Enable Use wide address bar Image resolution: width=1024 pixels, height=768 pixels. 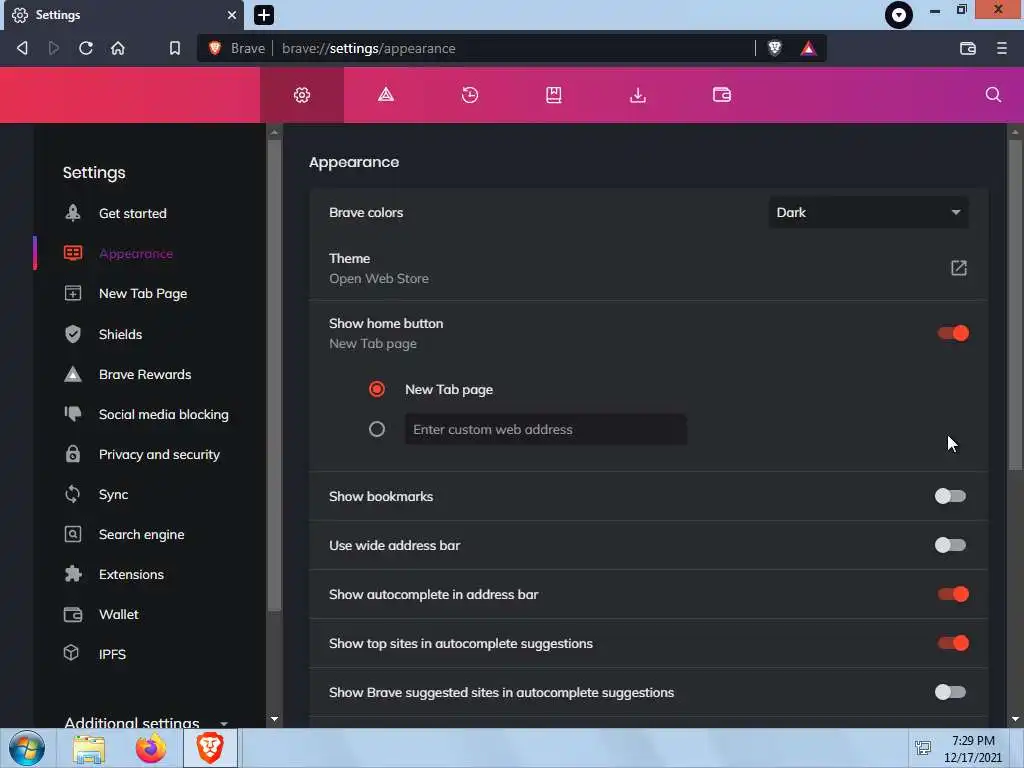(950, 545)
